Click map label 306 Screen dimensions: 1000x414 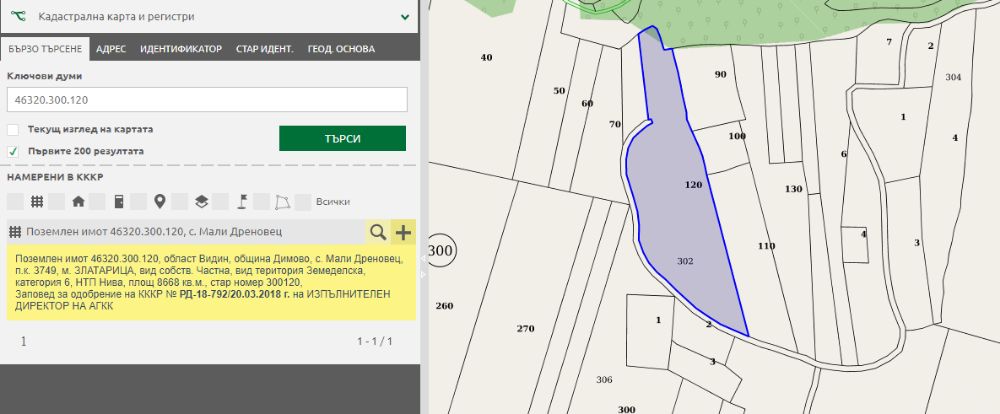point(604,380)
